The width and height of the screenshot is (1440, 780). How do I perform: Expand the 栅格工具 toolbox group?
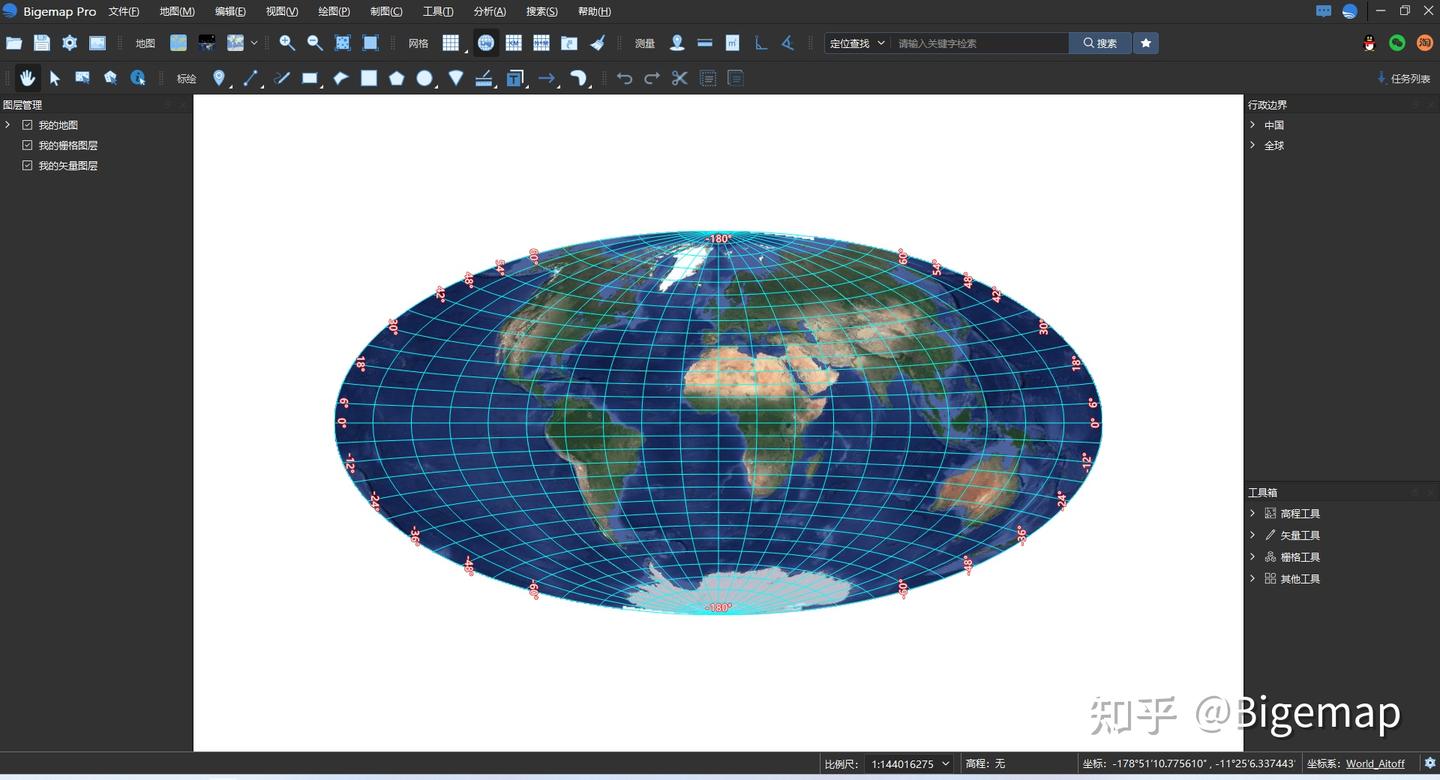[1252, 557]
